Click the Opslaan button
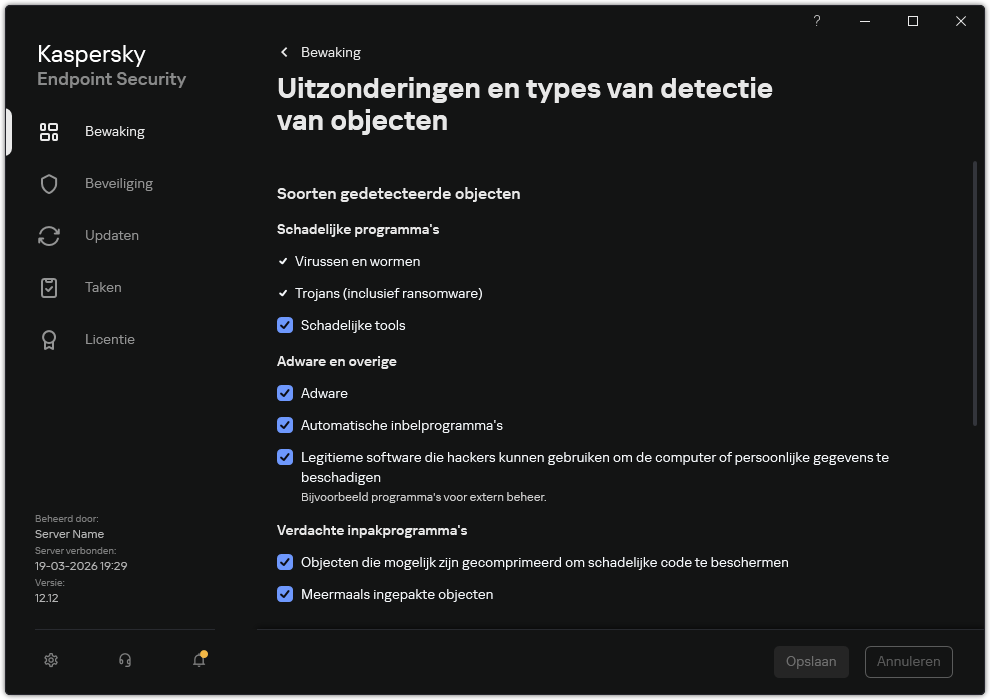The image size is (990, 700). tap(811, 661)
